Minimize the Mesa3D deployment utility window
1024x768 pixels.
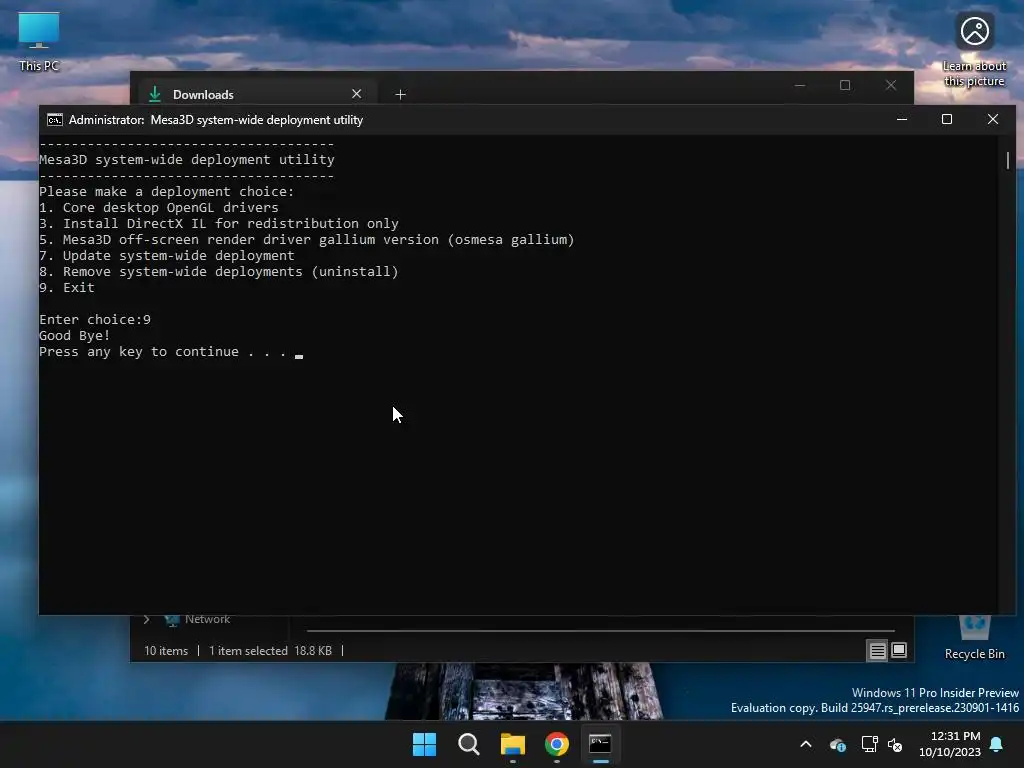coord(902,120)
